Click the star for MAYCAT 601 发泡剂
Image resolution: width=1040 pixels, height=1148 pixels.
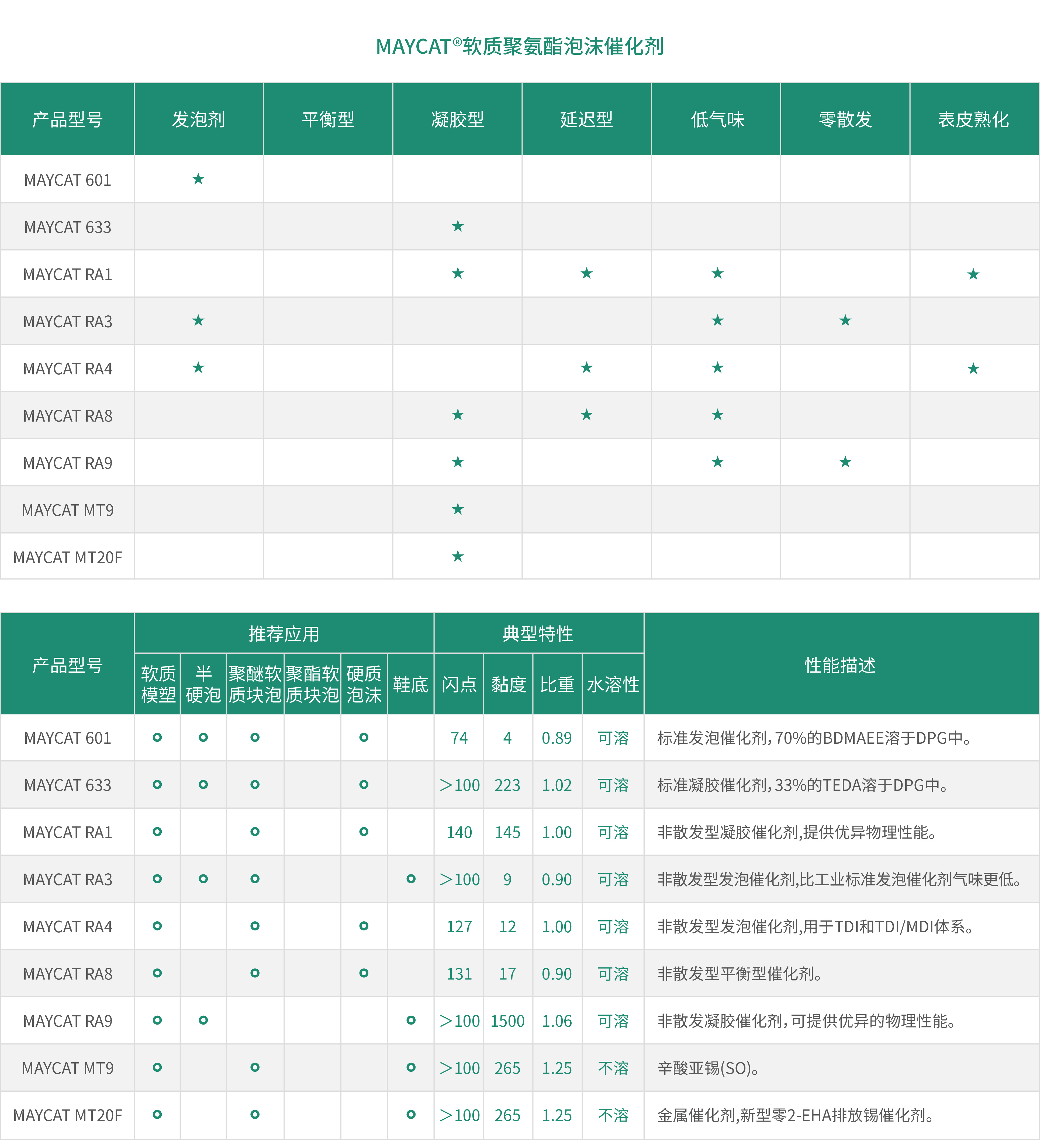[x=198, y=179]
